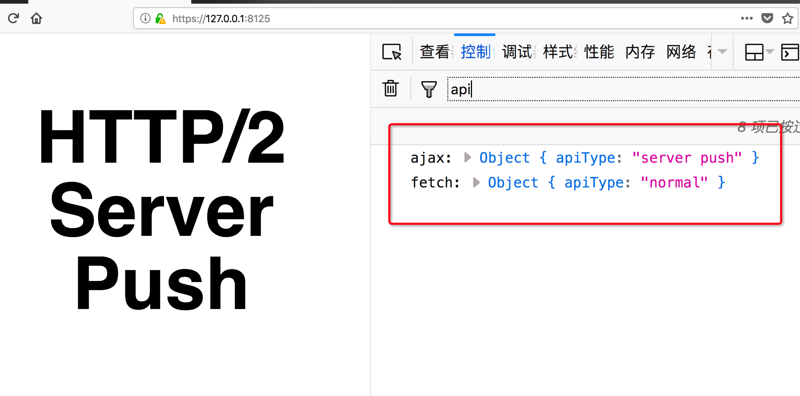Open the 调试 (Debugger) tab
This screenshot has width=800, height=396.
[x=517, y=52]
